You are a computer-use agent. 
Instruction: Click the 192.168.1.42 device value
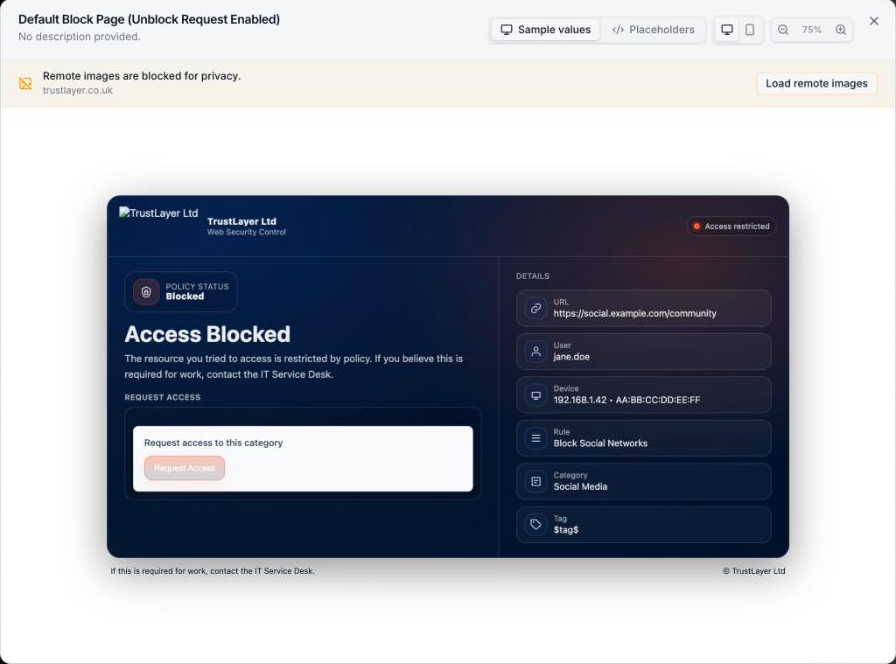coord(626,400)
